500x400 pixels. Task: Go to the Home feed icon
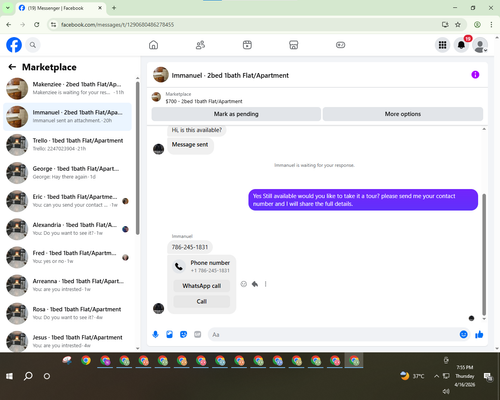[x=153, y=45]
